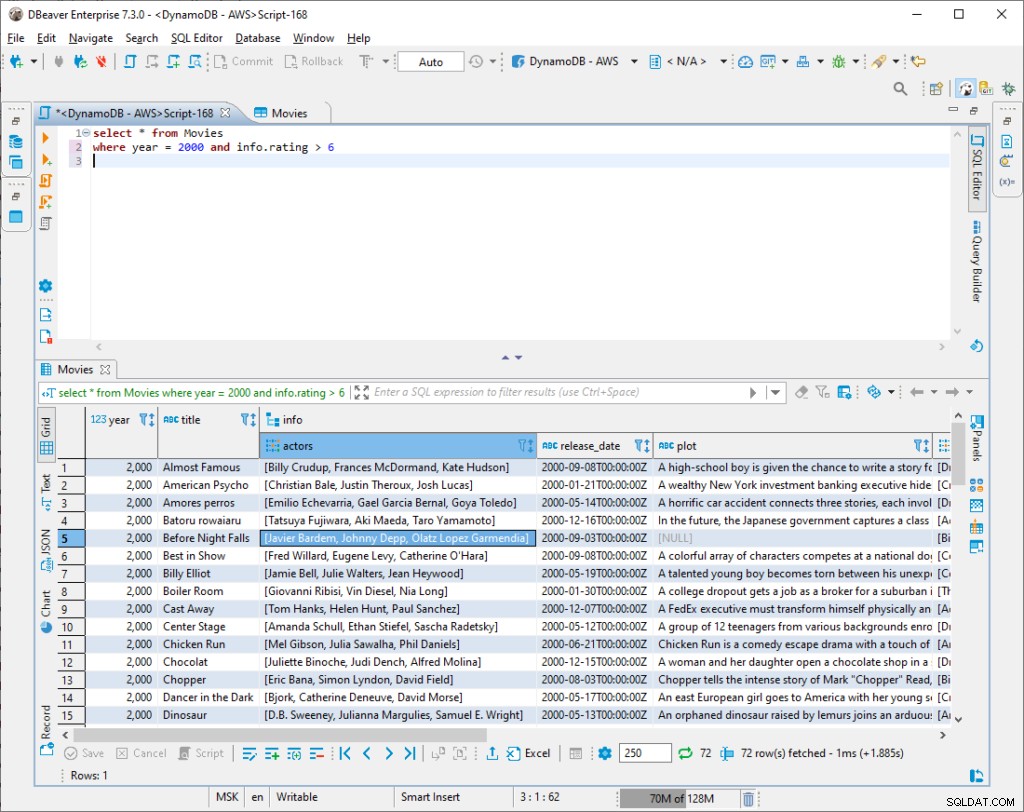
Task: Click the Commit button
Action: coord(244,61)
